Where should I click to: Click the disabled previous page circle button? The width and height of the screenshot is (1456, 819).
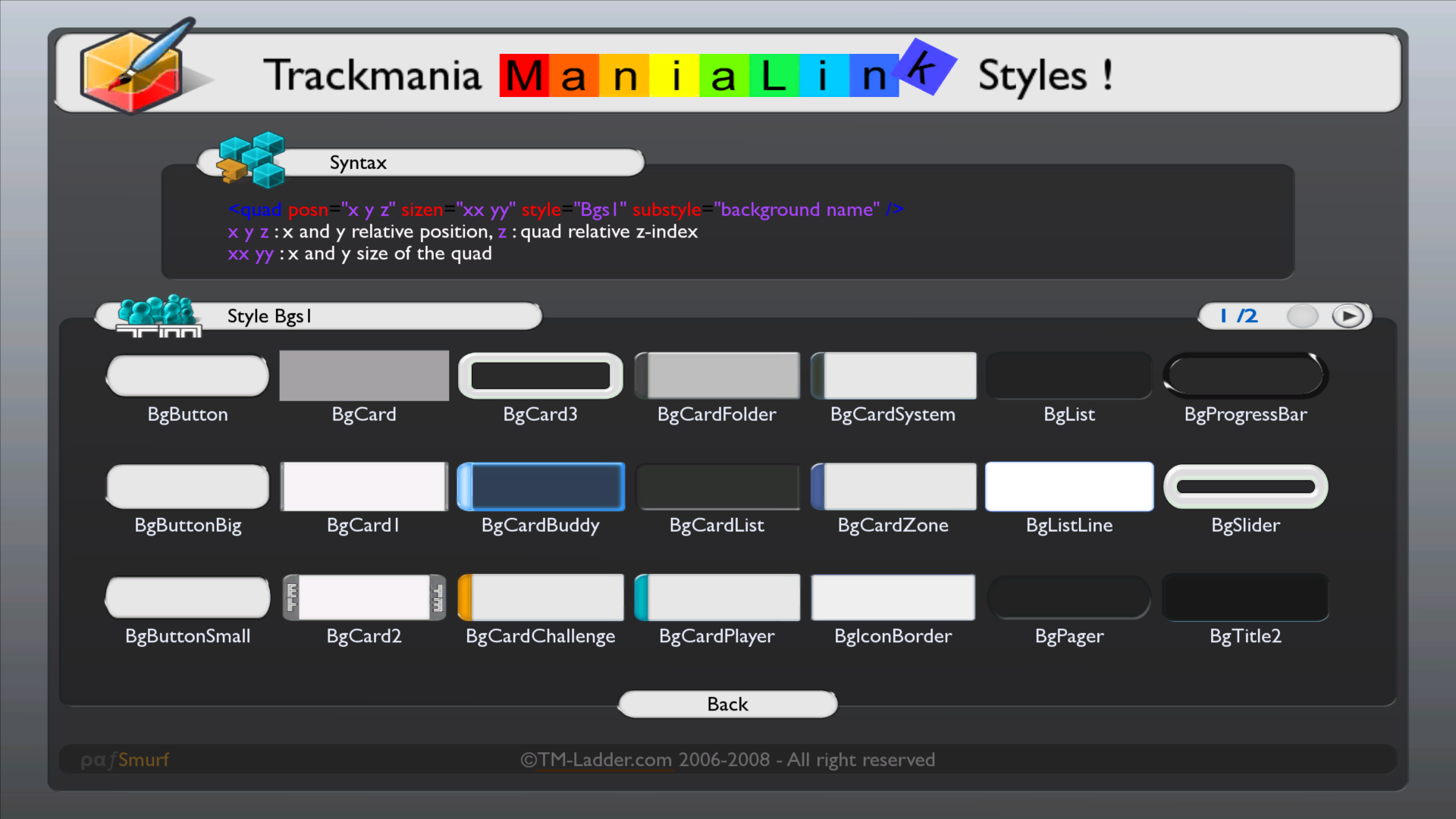click(1303, 315)
